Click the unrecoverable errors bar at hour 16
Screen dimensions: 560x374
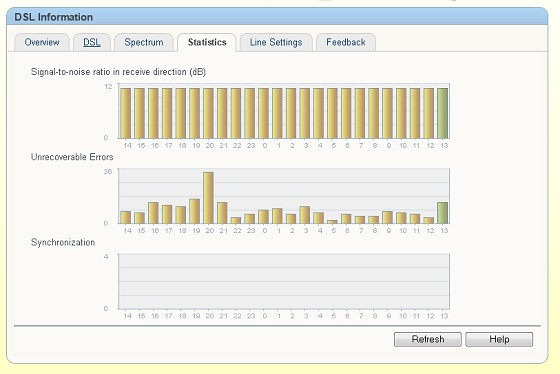coord(153,213)
